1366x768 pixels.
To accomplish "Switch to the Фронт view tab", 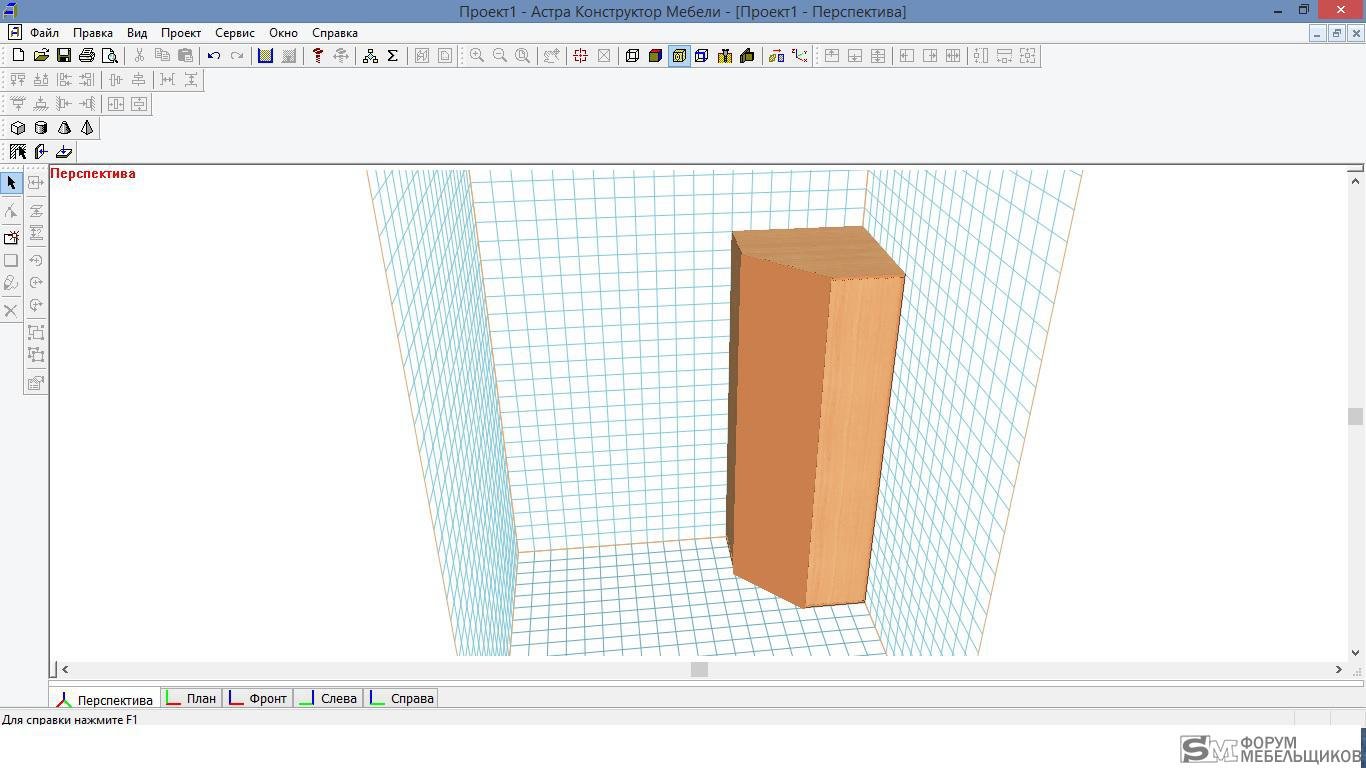I will tap(258, 698).
